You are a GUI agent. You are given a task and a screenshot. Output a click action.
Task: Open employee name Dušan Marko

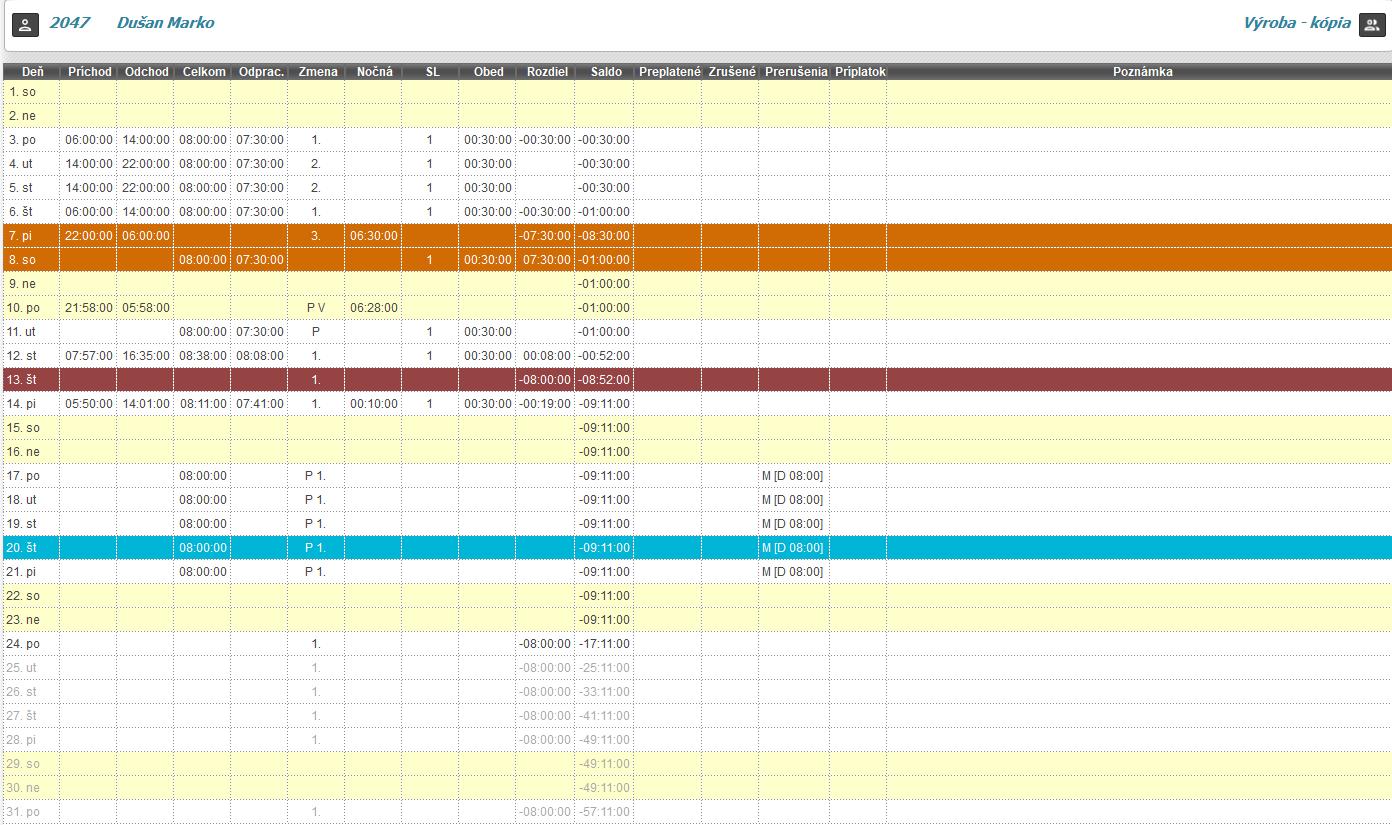click(x=165, y=23)
